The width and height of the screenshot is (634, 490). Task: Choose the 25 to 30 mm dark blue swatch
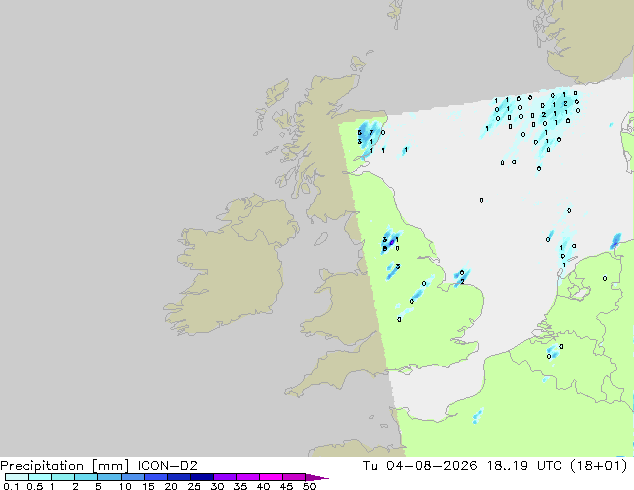pyautogui.click(x=201, y=477)
